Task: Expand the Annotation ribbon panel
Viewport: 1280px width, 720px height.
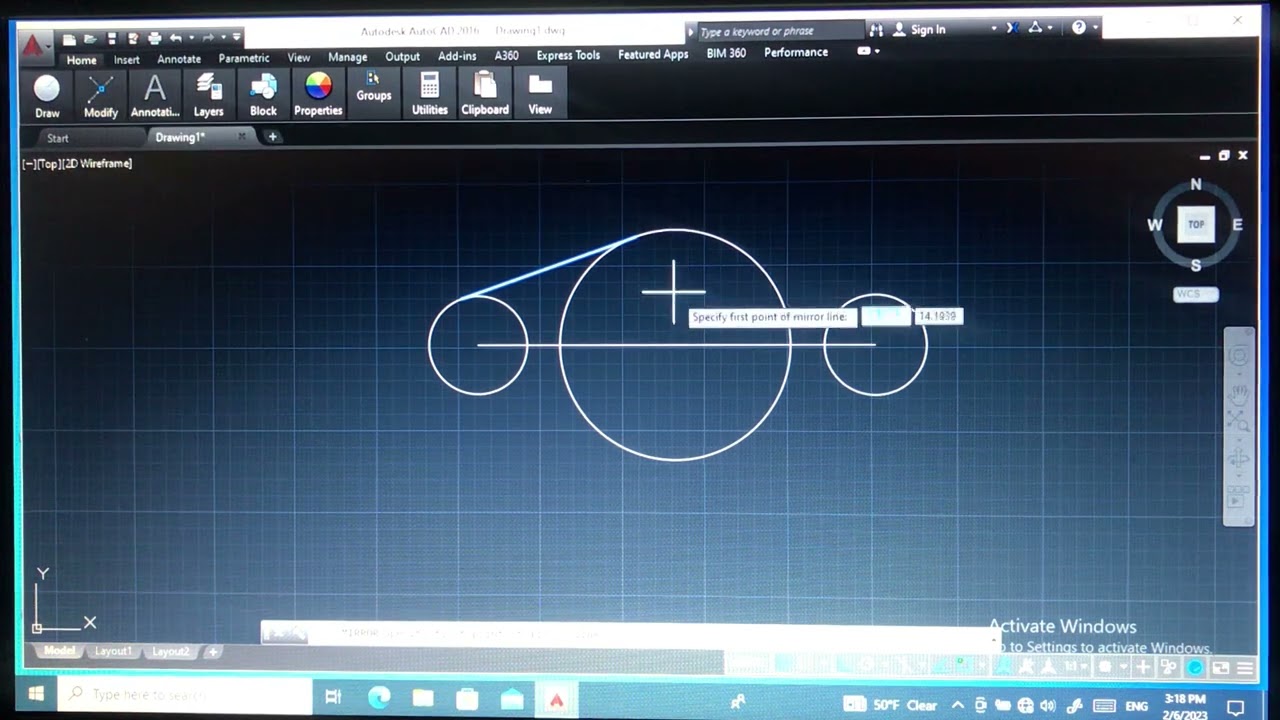Action: (x=155, y=97)
